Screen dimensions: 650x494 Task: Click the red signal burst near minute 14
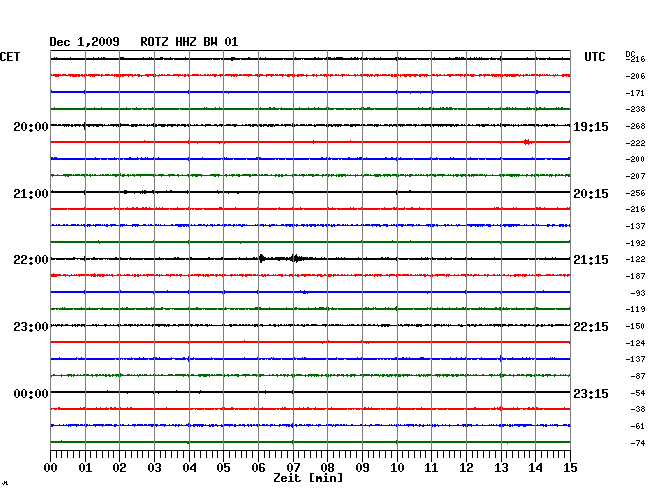click(527, 142)
